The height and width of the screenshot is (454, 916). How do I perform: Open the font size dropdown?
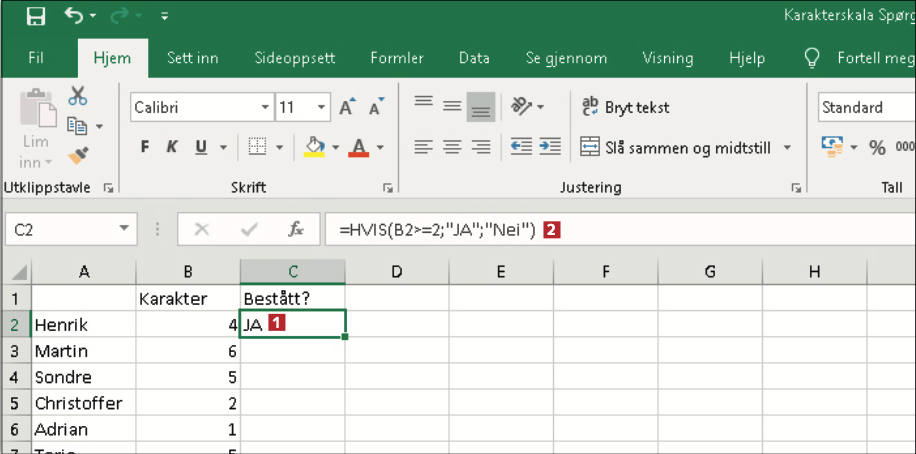tap(321, 107)
